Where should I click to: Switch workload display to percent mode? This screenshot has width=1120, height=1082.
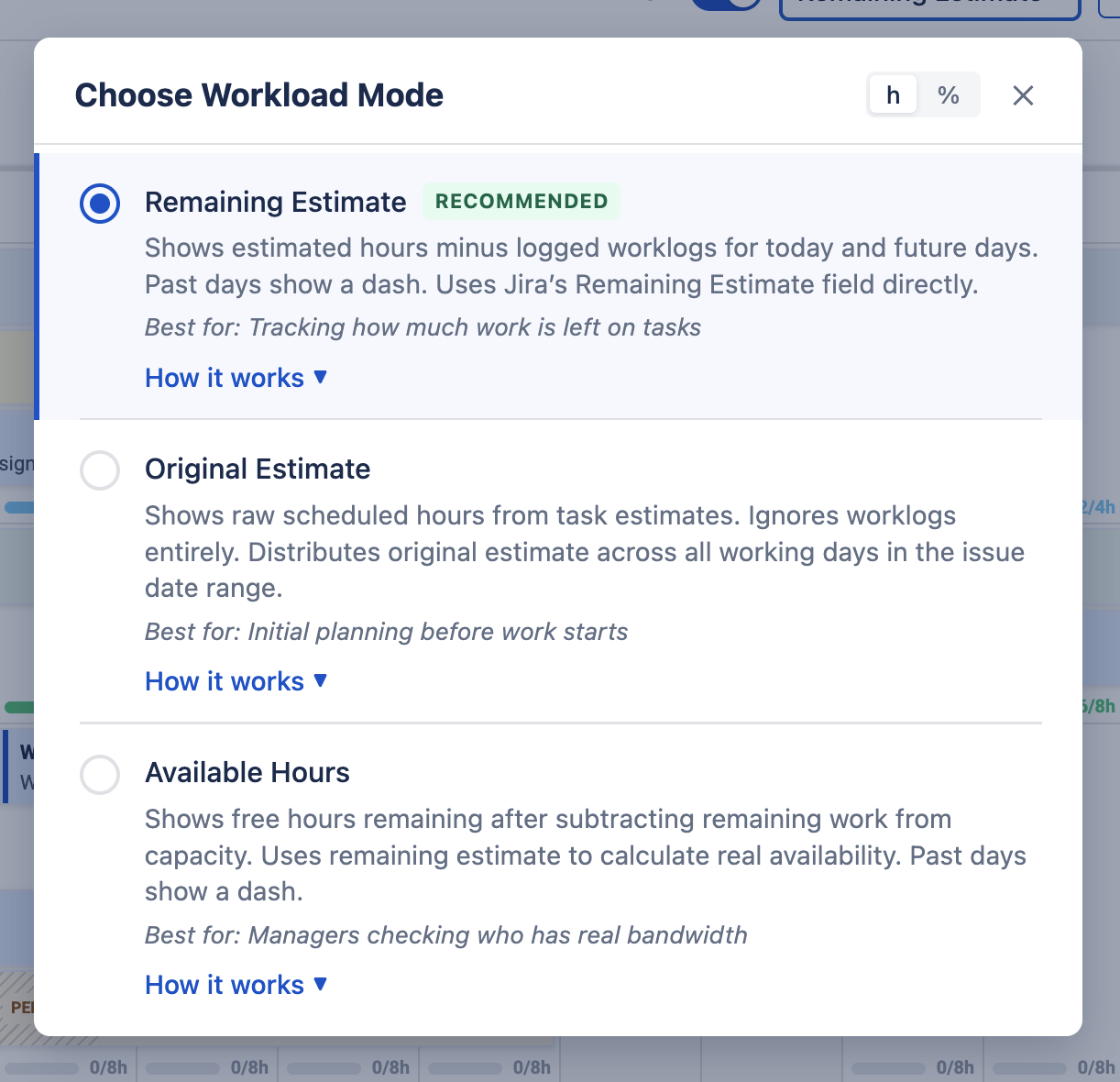[949, 94]
